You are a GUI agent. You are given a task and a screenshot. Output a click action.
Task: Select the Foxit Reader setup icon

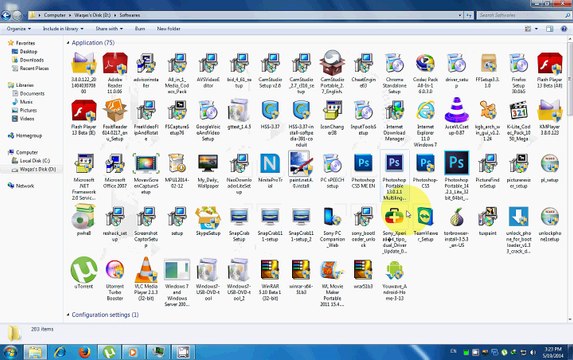[115, 111]
